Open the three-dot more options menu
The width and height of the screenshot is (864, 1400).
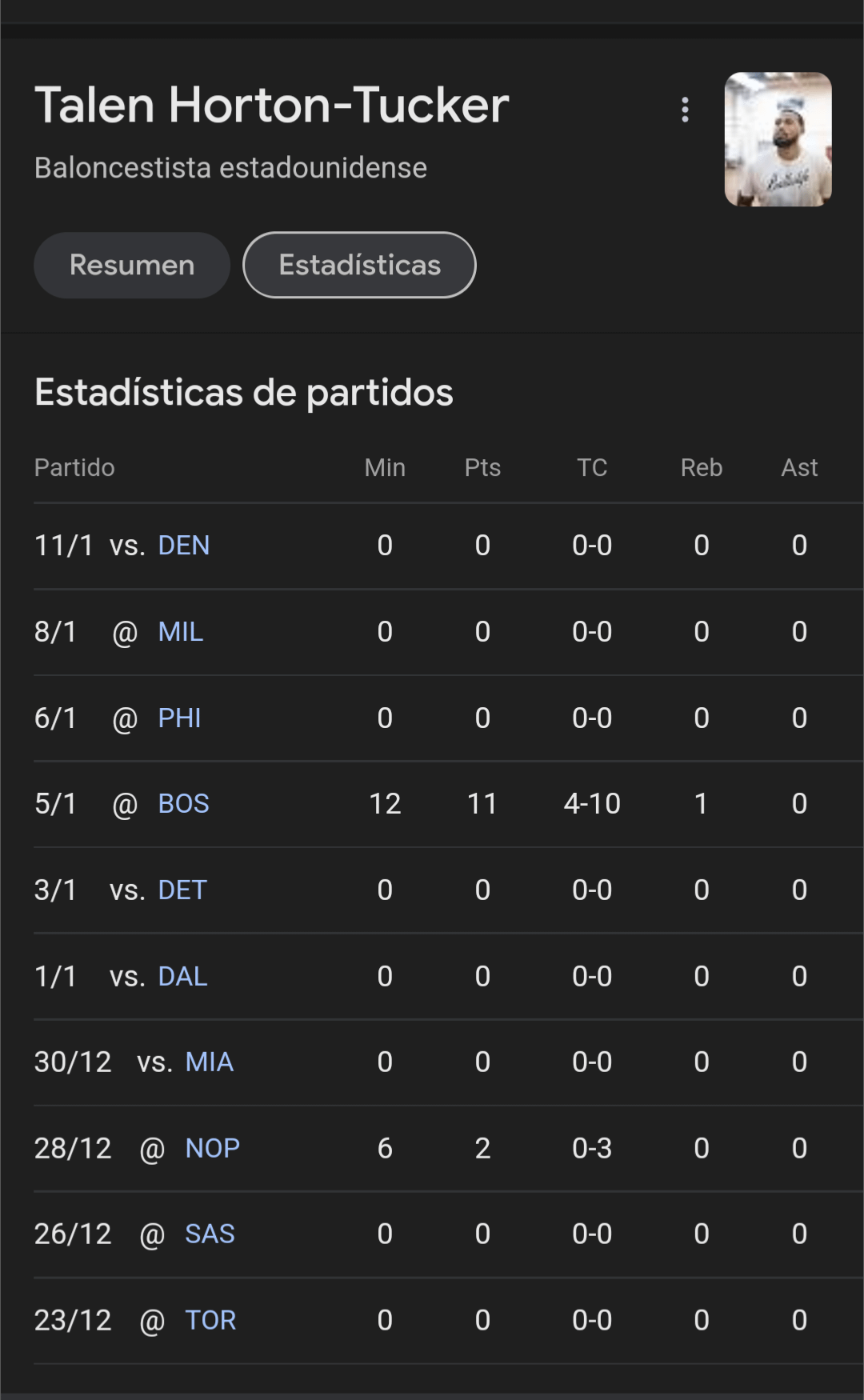click(x=685, y=110)
